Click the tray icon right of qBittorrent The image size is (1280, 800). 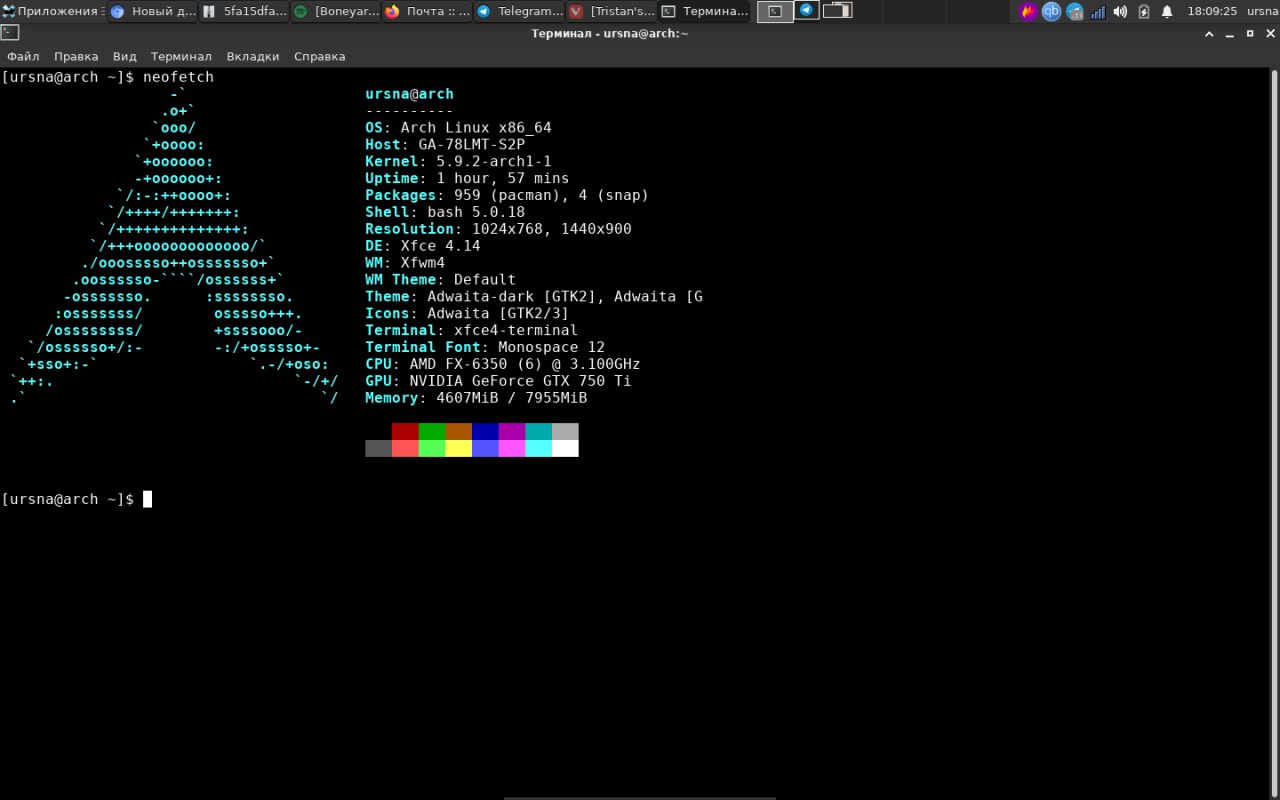(x=1074, y=11)
